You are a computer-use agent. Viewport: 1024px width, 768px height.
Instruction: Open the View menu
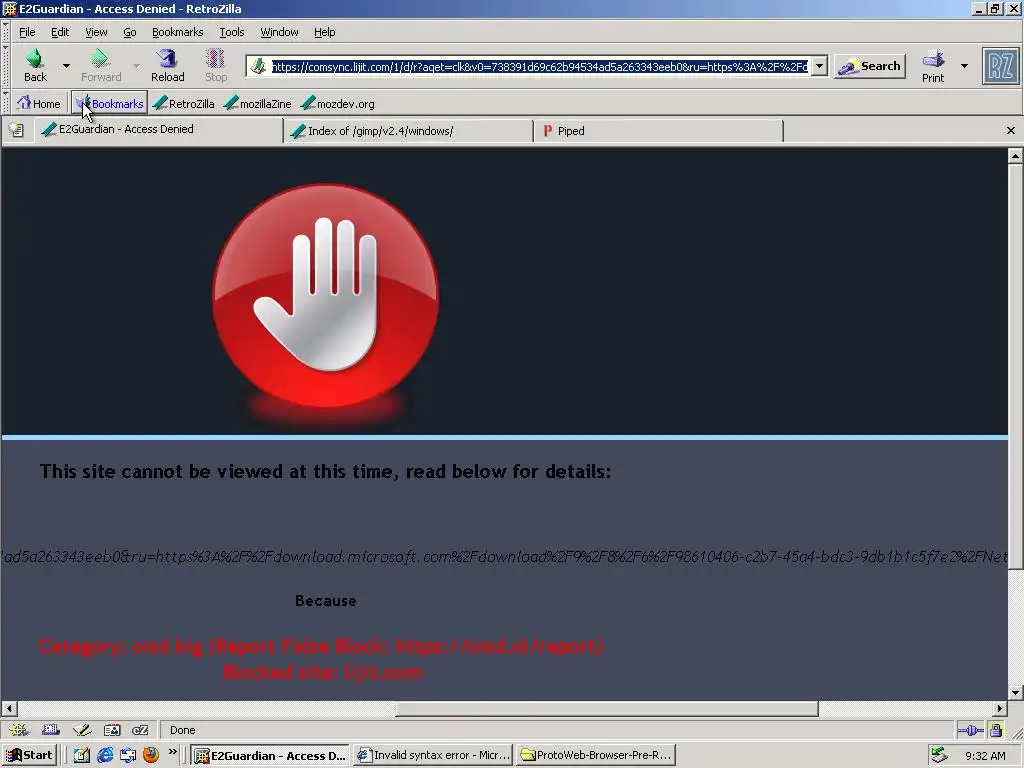96,32
